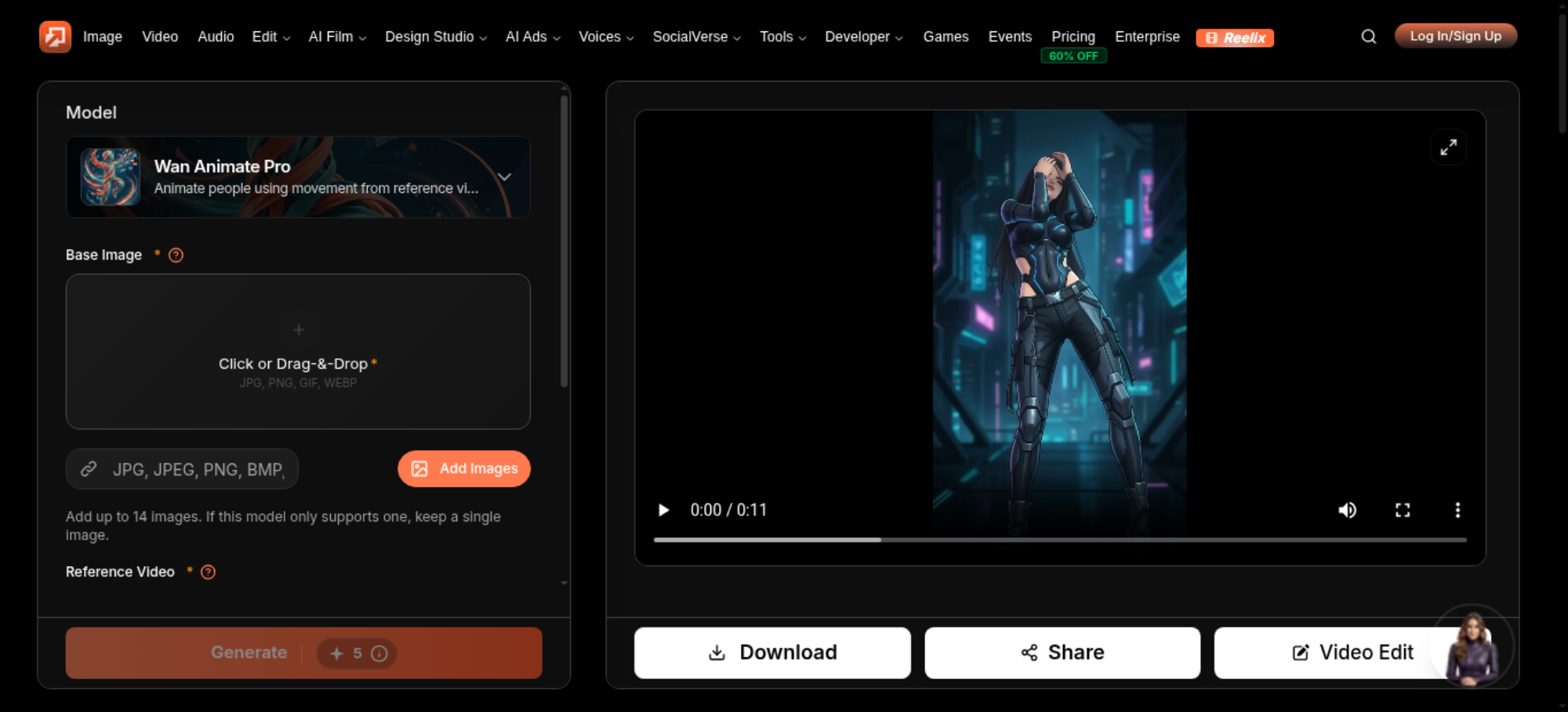Click the plus icon in upload area
The height and width of the screenshot is (712, 1568).
298,330
